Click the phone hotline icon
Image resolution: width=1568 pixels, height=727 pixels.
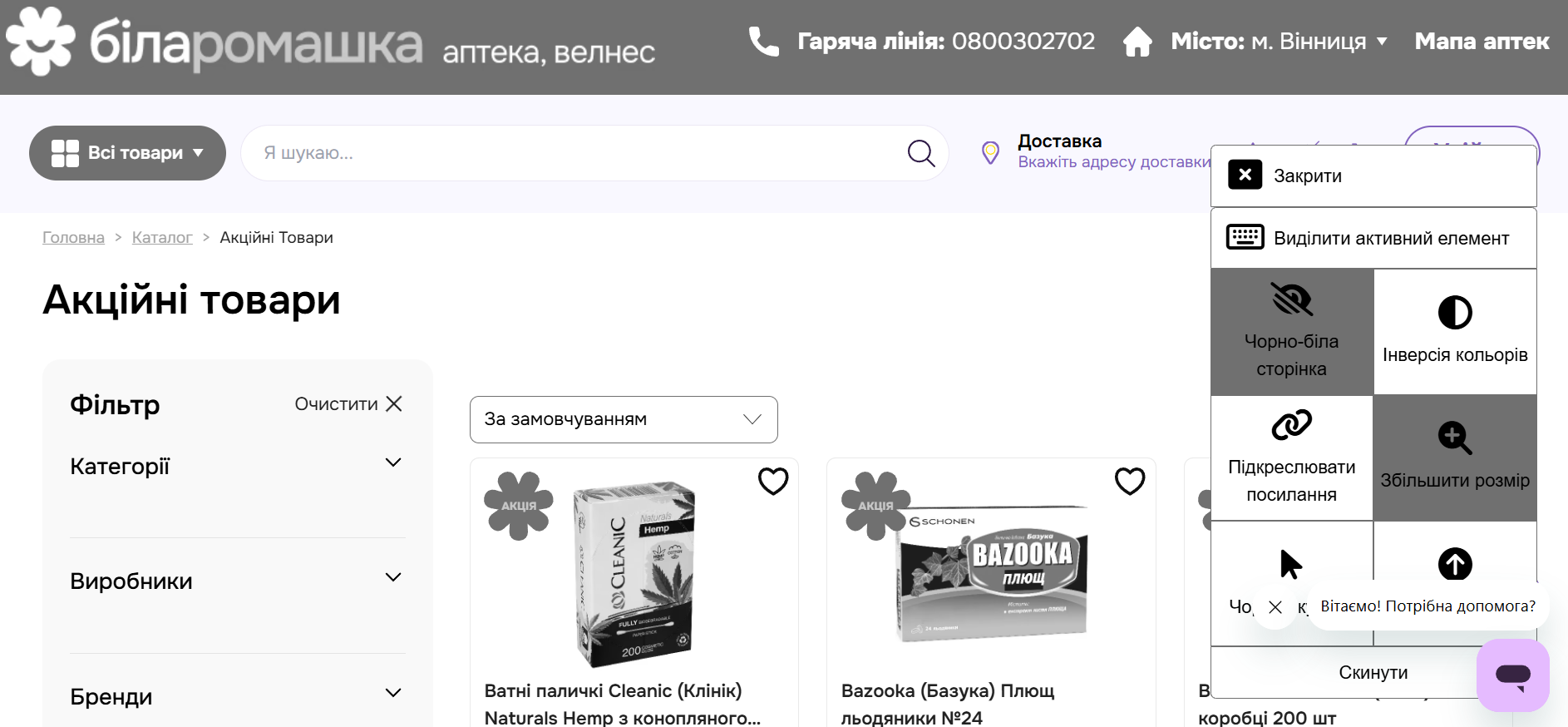[763, 41]
